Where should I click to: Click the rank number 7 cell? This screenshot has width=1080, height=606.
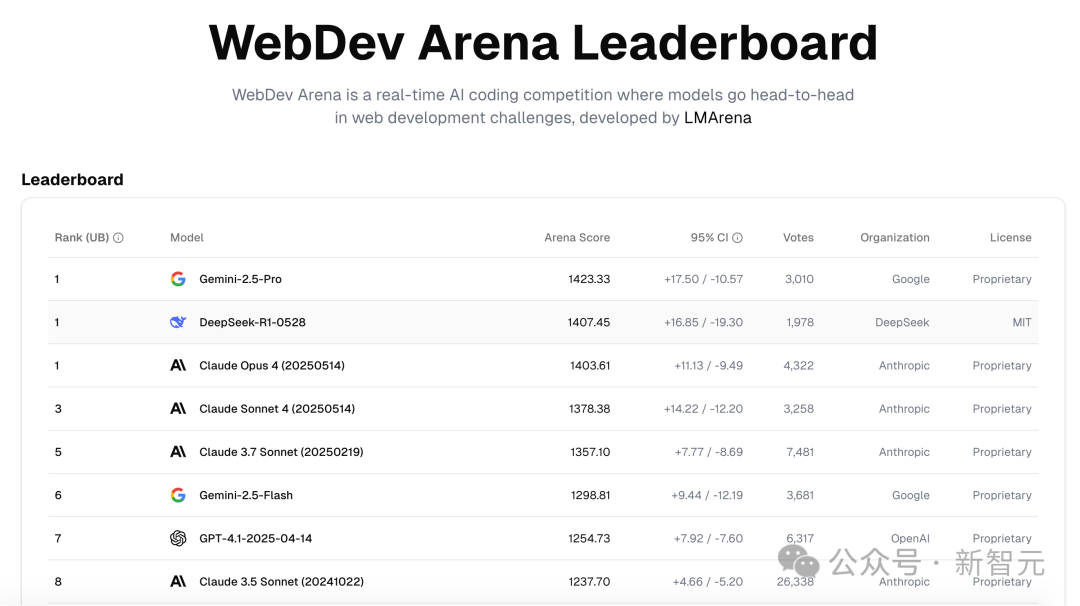pyautogui.click(x=59, y=539)
